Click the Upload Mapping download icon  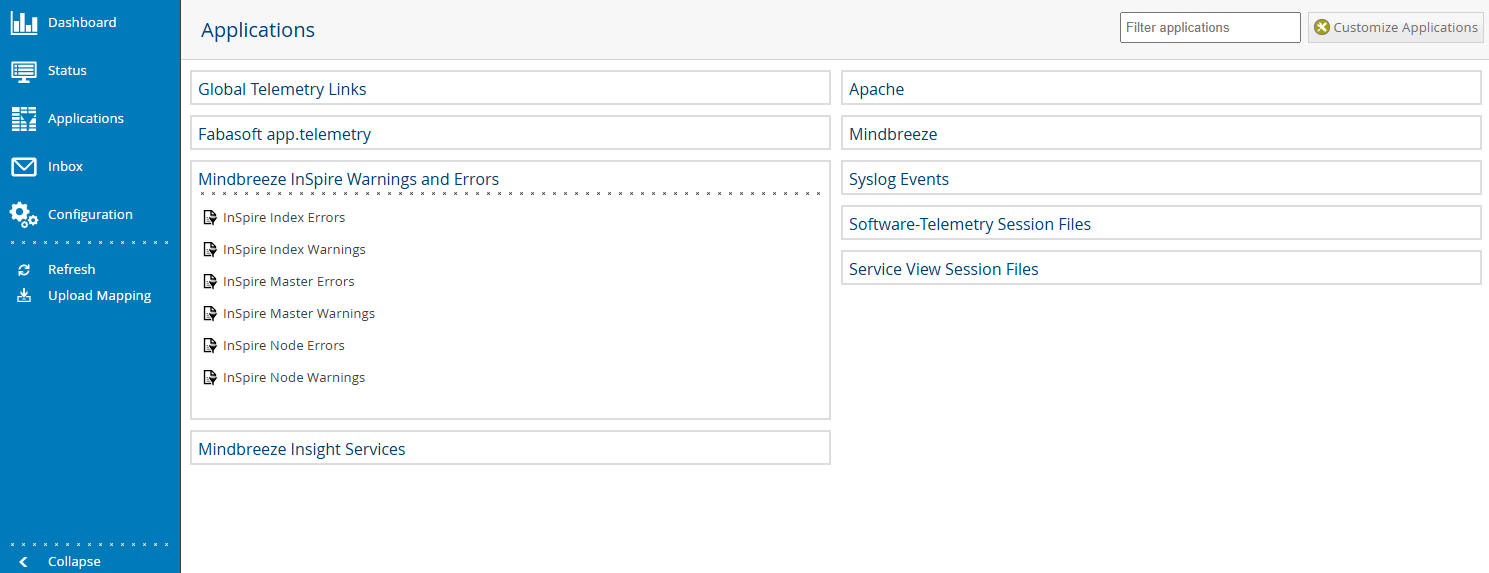pos(24,296)
